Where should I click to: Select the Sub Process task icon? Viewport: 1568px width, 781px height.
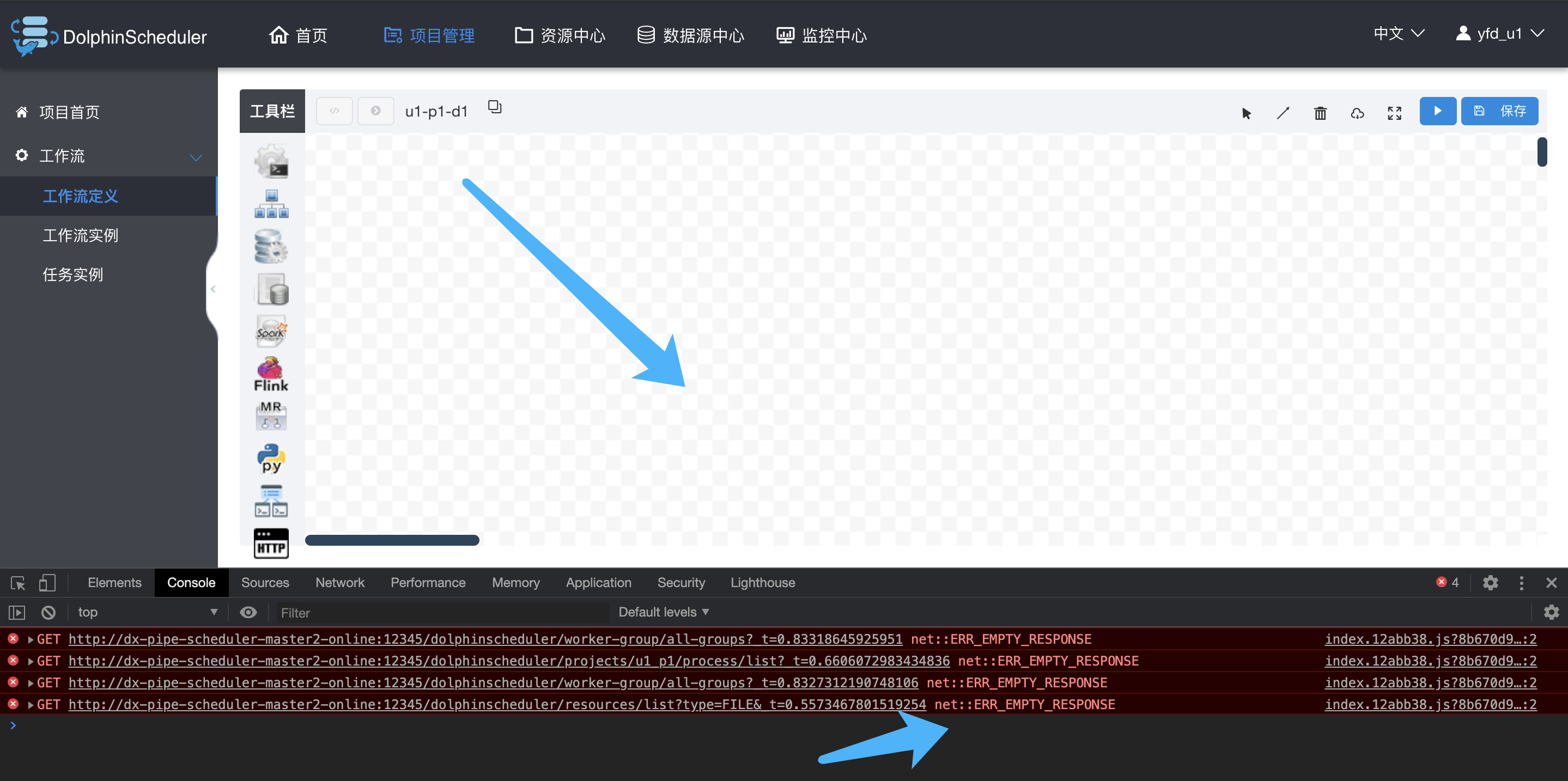click(271, 204)
